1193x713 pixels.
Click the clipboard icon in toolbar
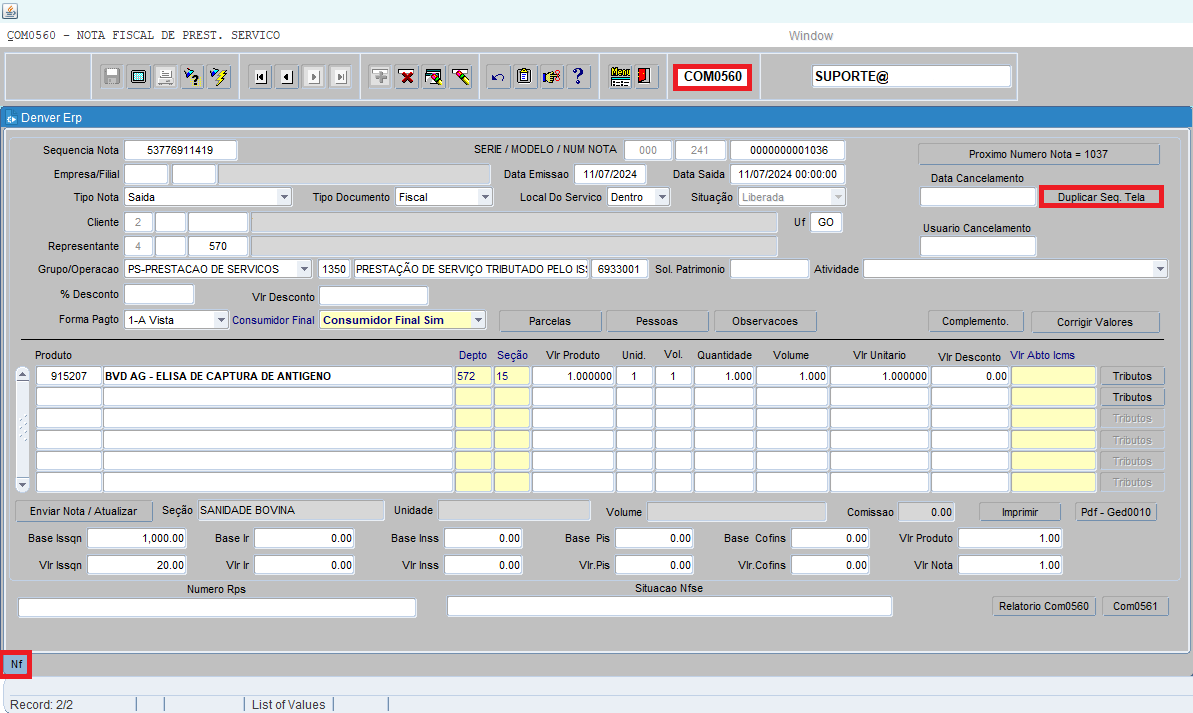tap(524, 77)
